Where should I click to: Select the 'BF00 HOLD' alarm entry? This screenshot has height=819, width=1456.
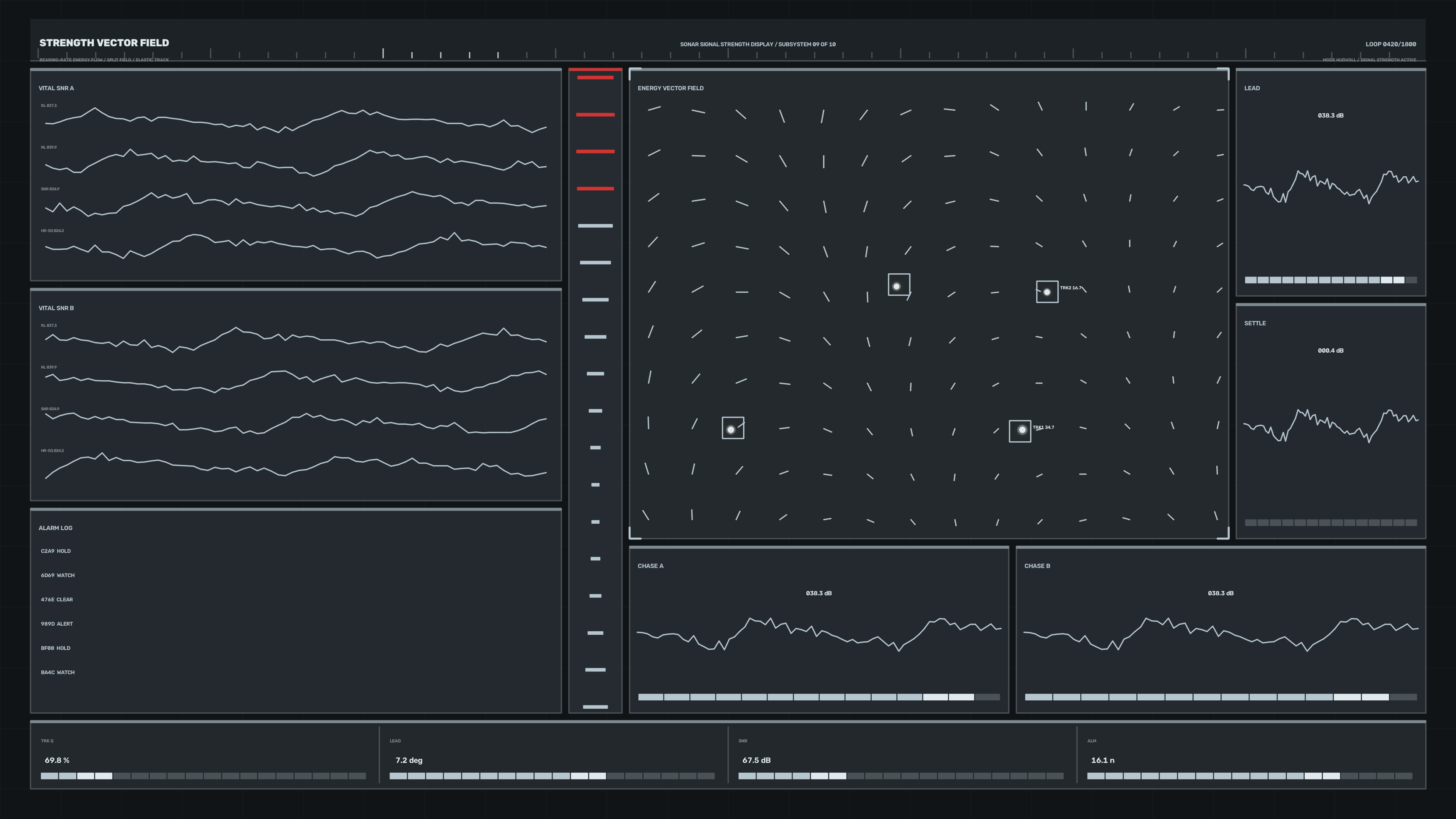pos(55,648)
